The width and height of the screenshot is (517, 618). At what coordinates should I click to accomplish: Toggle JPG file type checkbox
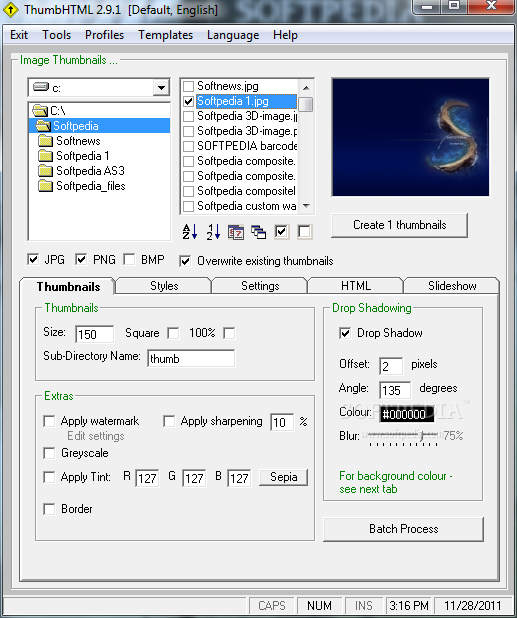coord(33,260)
